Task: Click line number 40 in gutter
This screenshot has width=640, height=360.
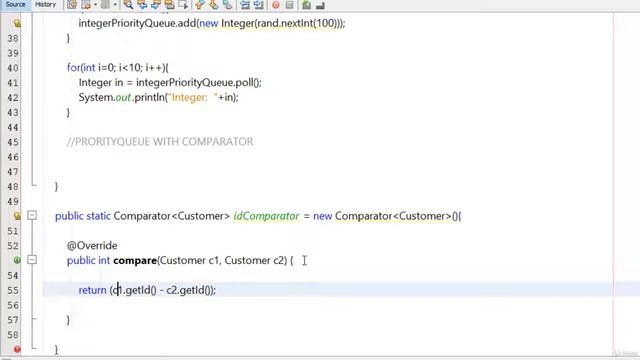Action: pyautogui.click(x=13, y=68)
